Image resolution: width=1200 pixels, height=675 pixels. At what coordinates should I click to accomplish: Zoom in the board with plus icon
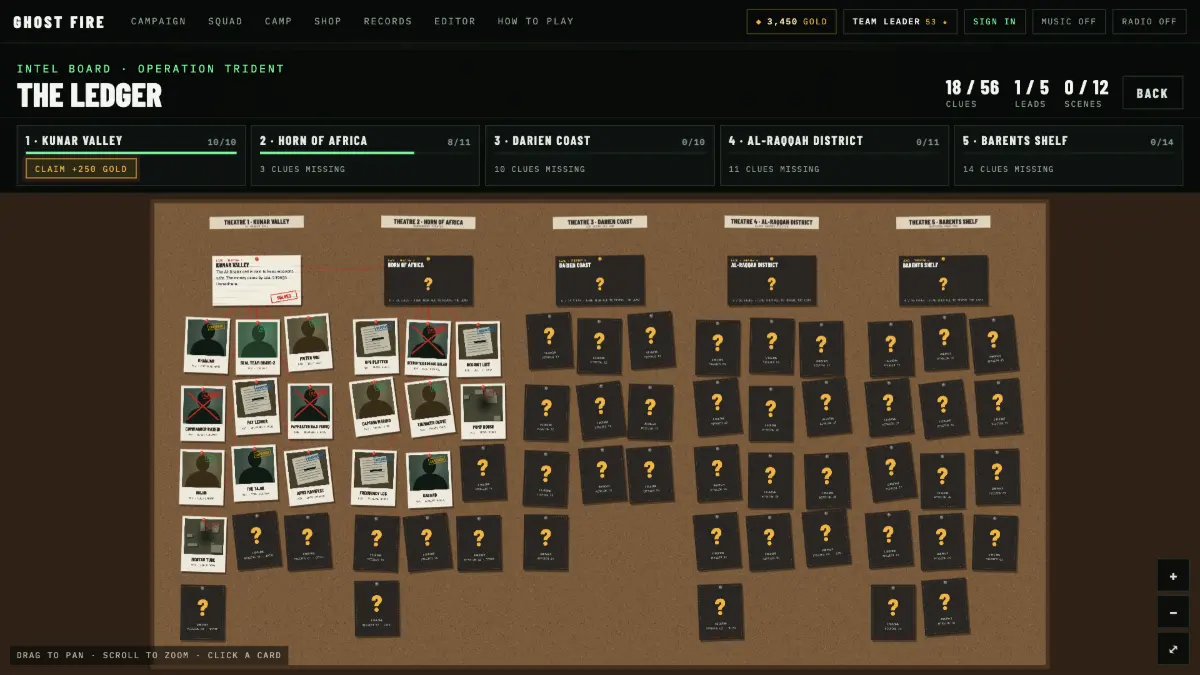point(1173,576)
